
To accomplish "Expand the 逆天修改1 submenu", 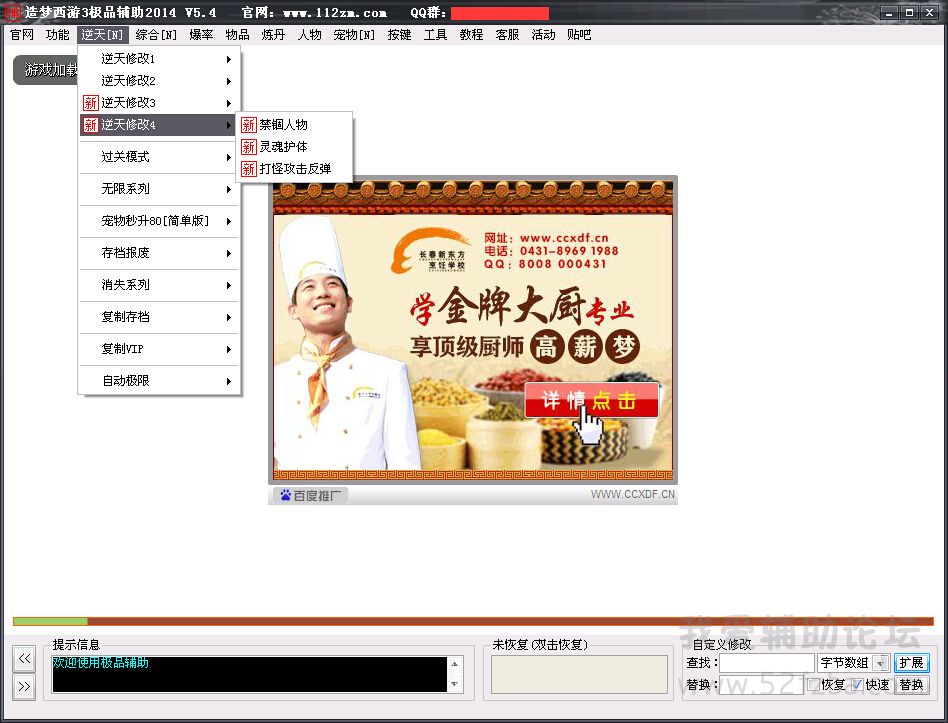I will (160, 59).
